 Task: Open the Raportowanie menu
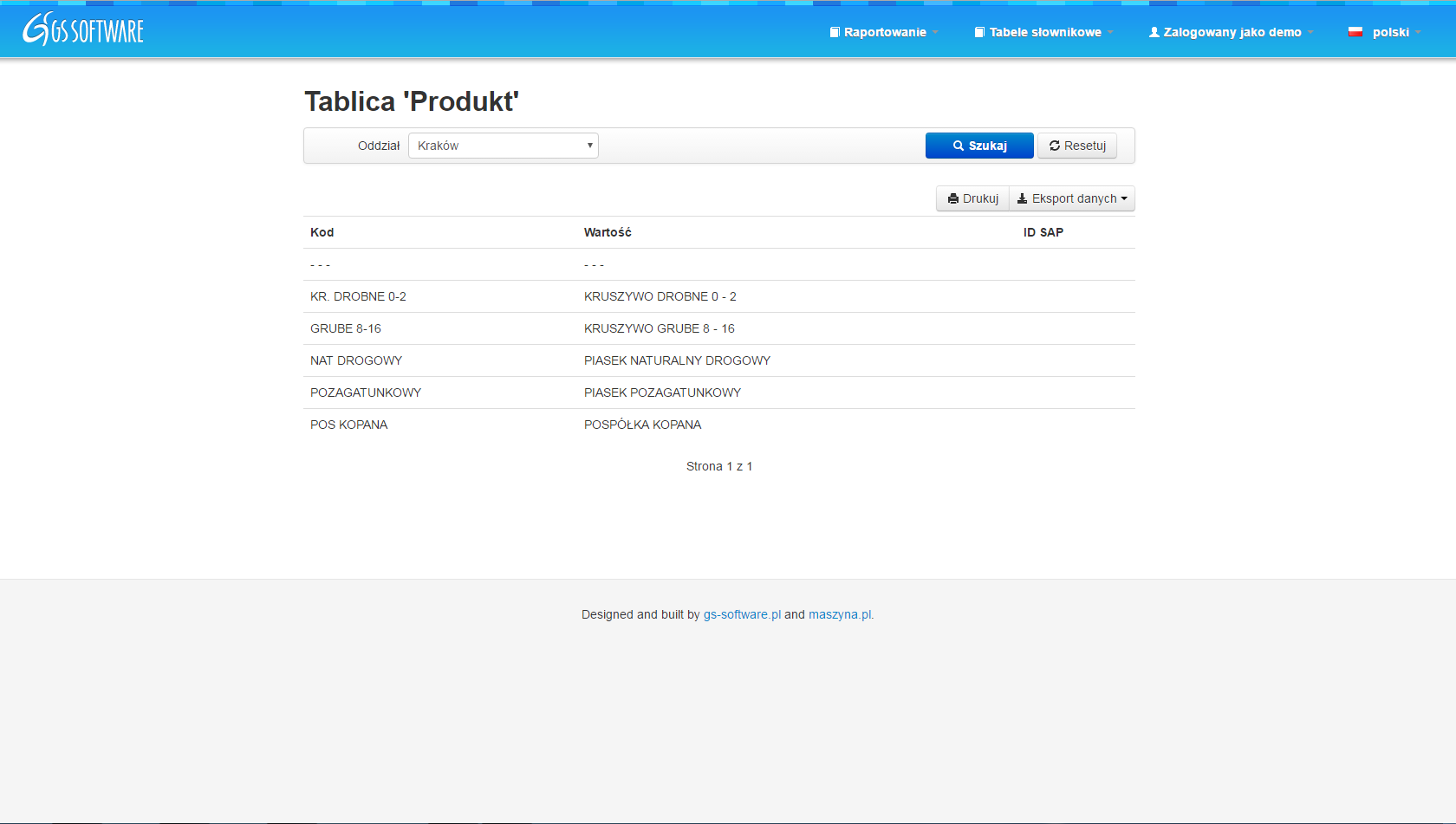885,32
